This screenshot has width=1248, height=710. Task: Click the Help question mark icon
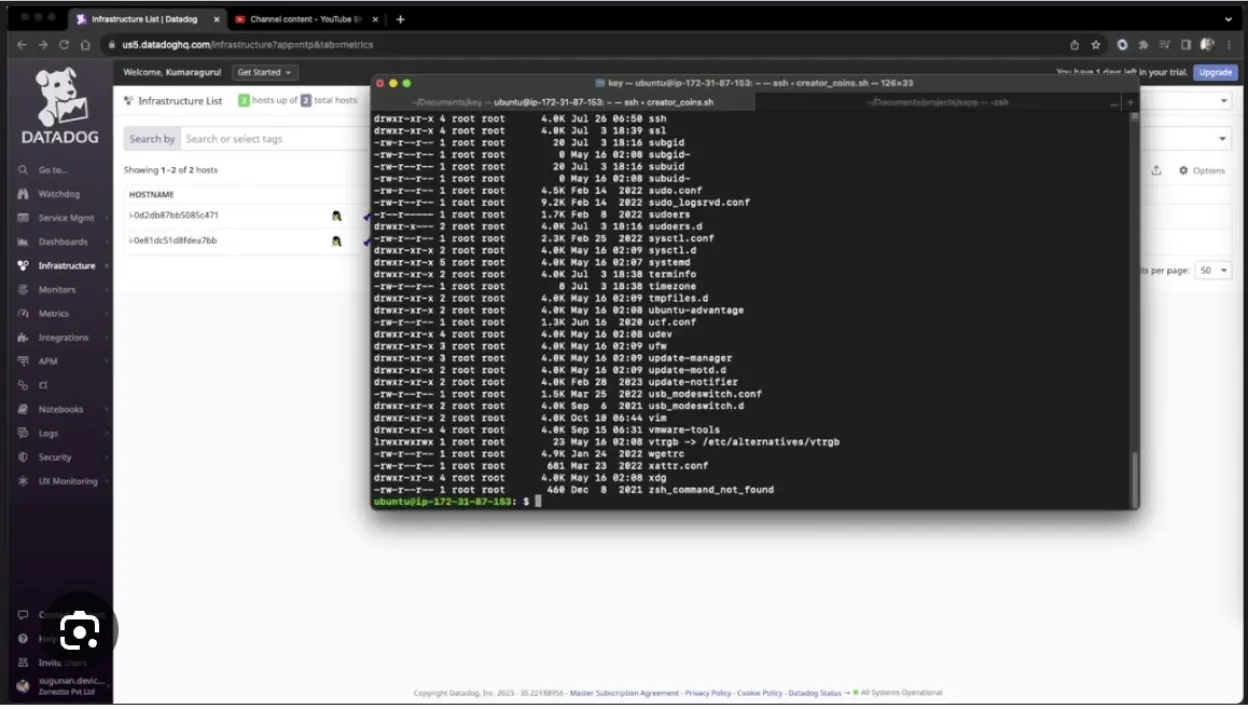[23, 638]
